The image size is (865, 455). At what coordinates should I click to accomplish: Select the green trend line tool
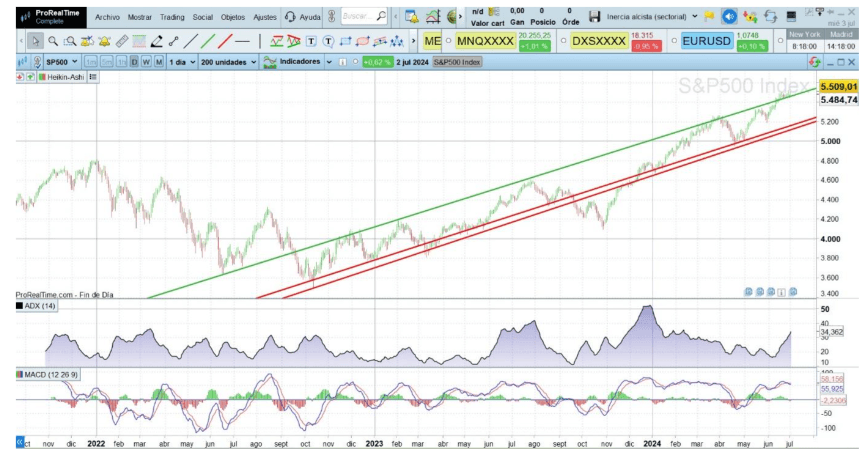tap(208, 41)
